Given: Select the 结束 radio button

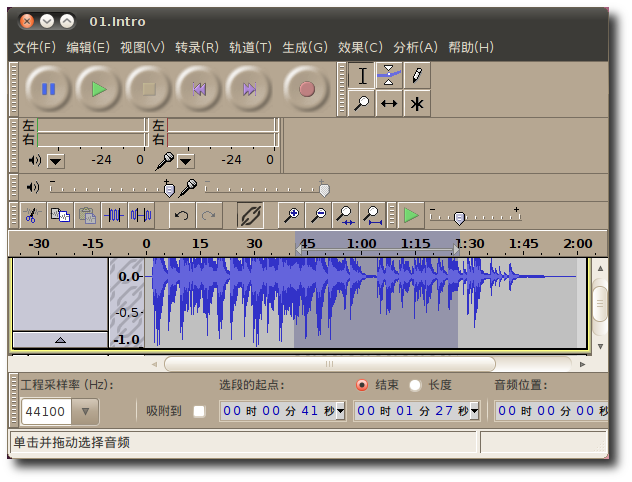Looking at the screenshot, I should pyautogui.click(x=361, y=385).
